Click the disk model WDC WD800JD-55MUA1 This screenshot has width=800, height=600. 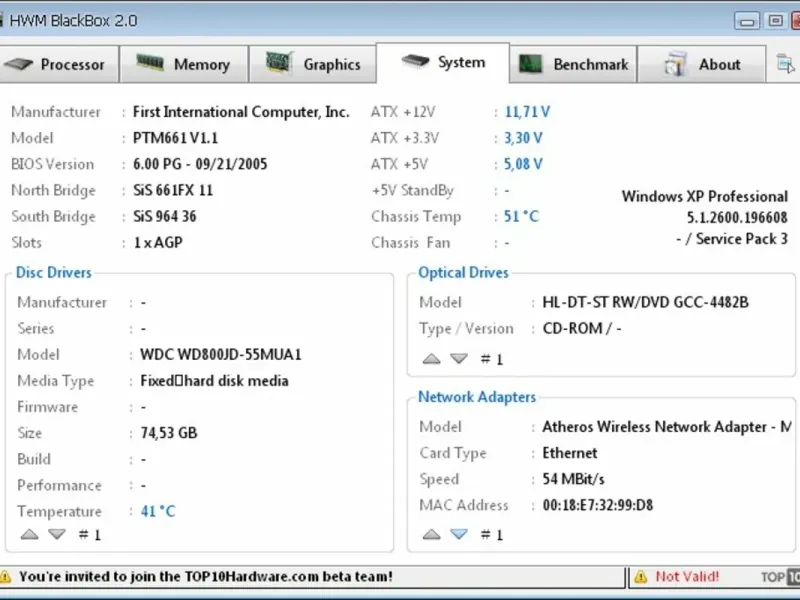coord(221,355)
